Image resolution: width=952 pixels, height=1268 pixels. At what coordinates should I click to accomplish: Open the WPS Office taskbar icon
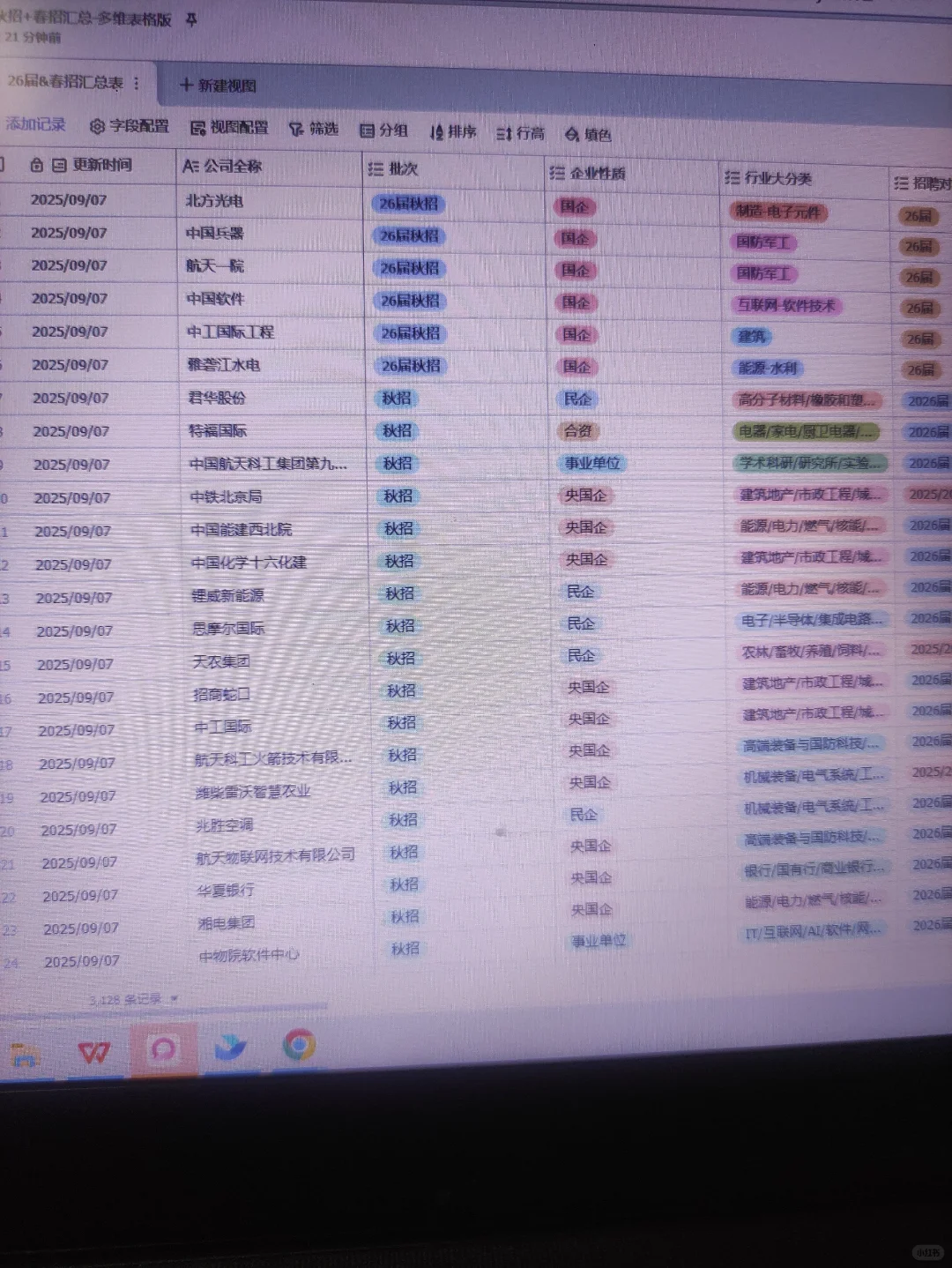(x=93, y=1051)
